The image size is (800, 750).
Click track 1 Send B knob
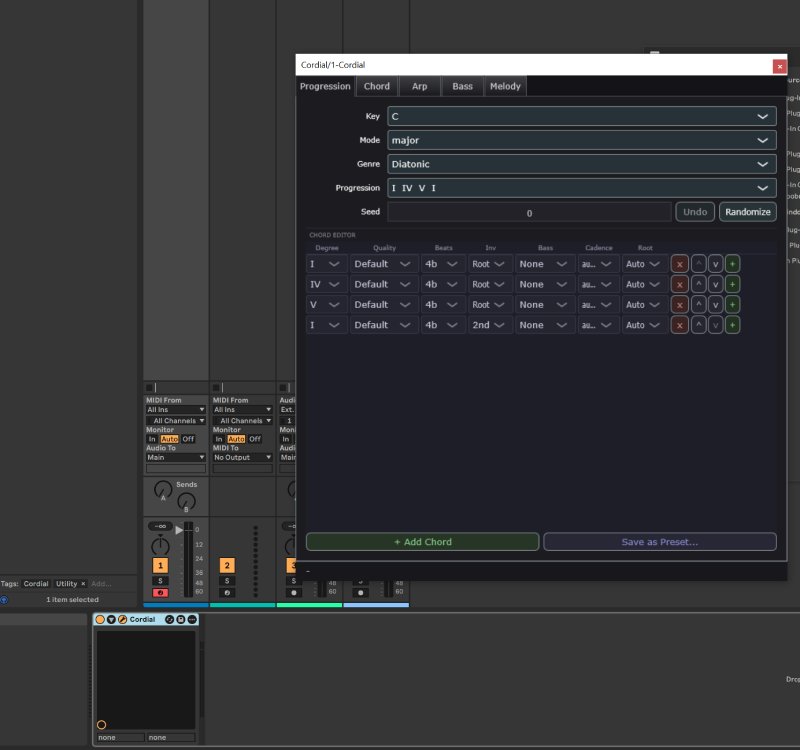pyautogui.click(x=186, y=502)
